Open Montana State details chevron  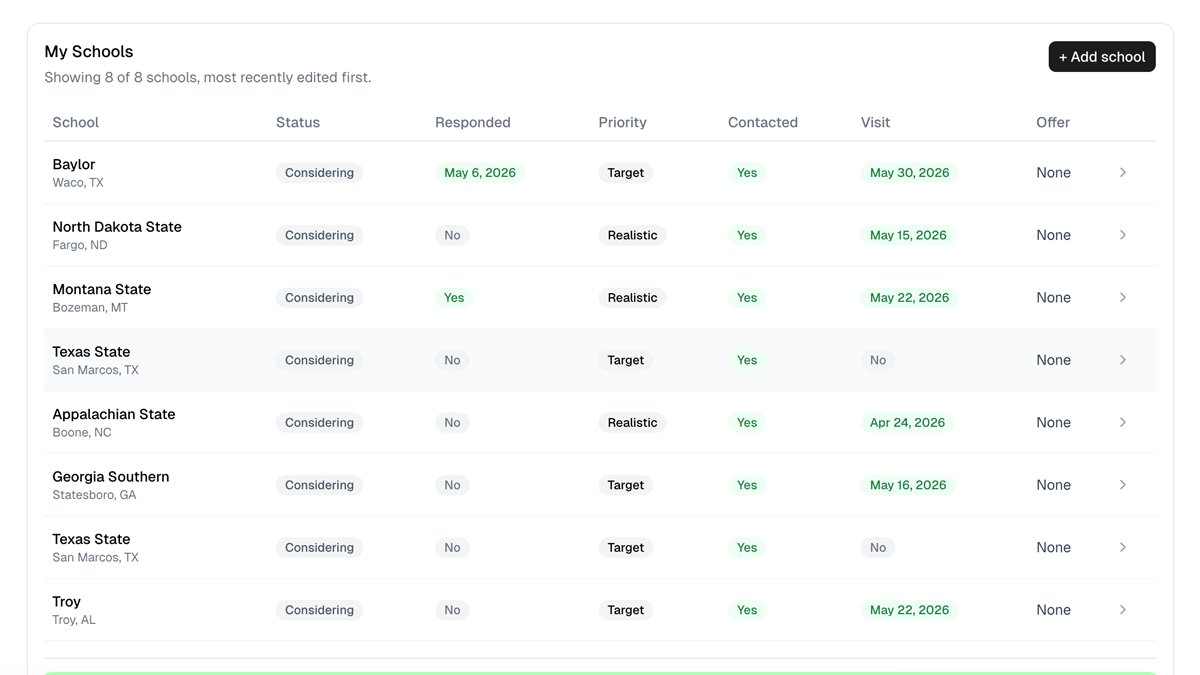tap(1123, 298)
